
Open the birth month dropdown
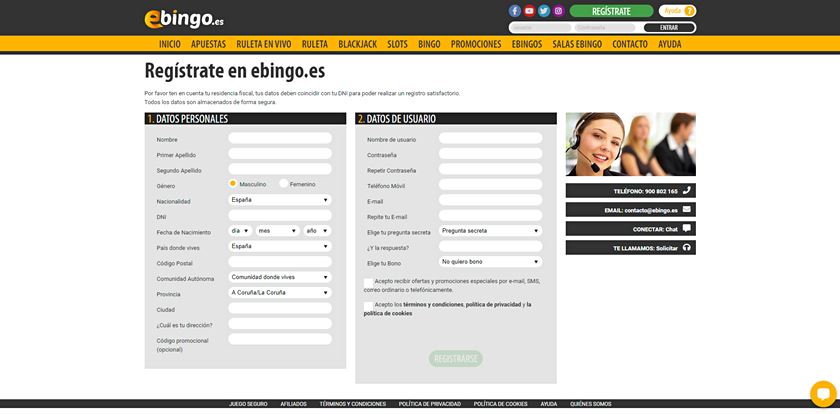point(277,231)
